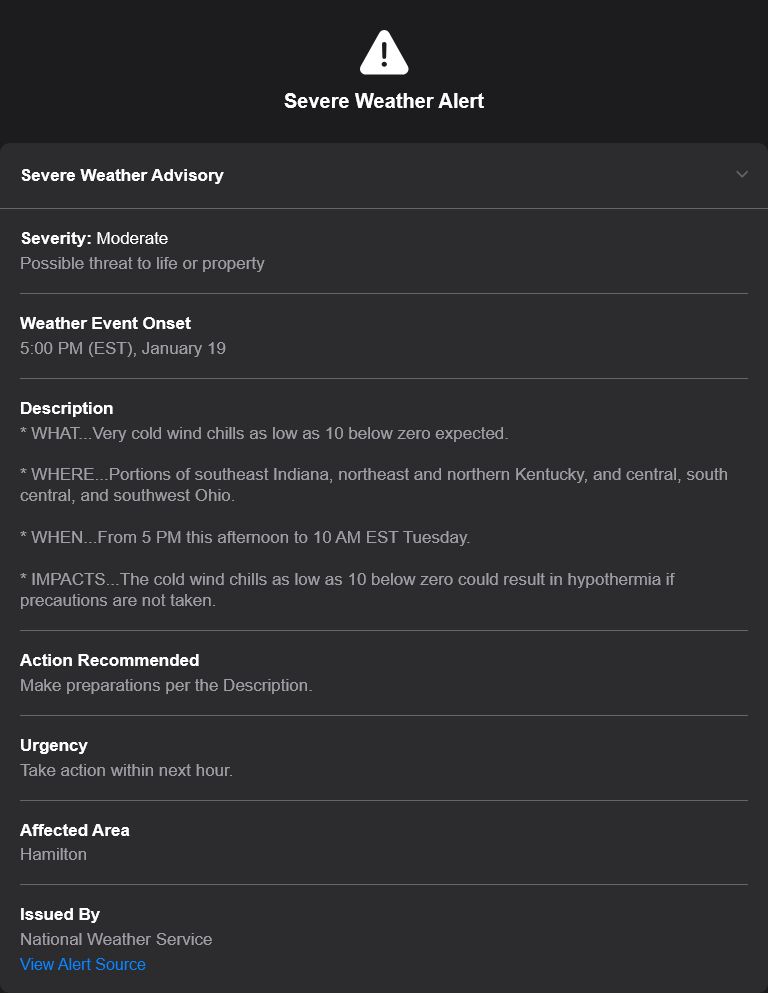
Task: Collapse the Severe Weather Advisory chevron
Action: (742, 174)
